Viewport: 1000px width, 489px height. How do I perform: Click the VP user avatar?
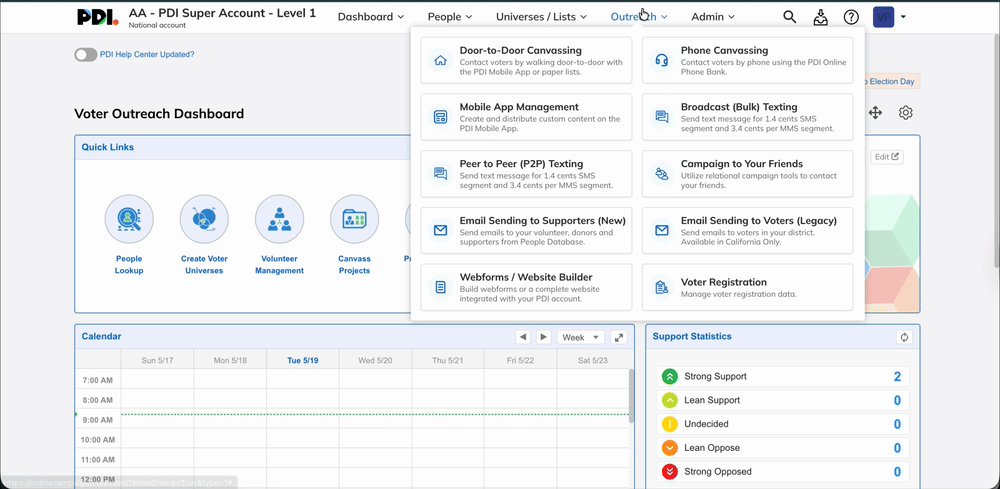point(883,17)
